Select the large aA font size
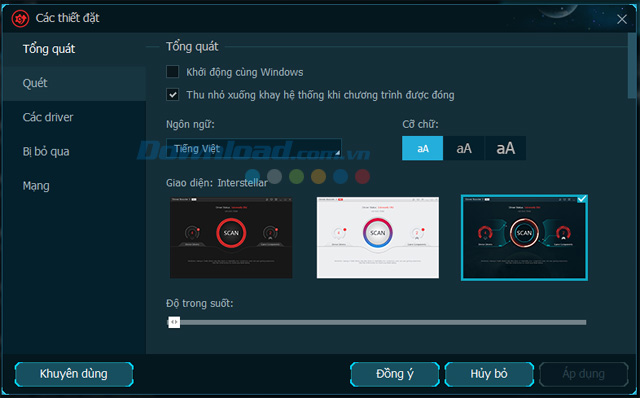Image resolution: width=640 pixels, height=398 pixels. click(505, 148)
